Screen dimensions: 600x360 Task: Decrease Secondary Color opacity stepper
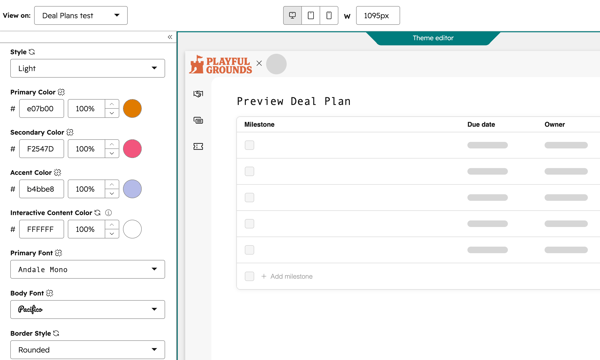click(112, 153)
